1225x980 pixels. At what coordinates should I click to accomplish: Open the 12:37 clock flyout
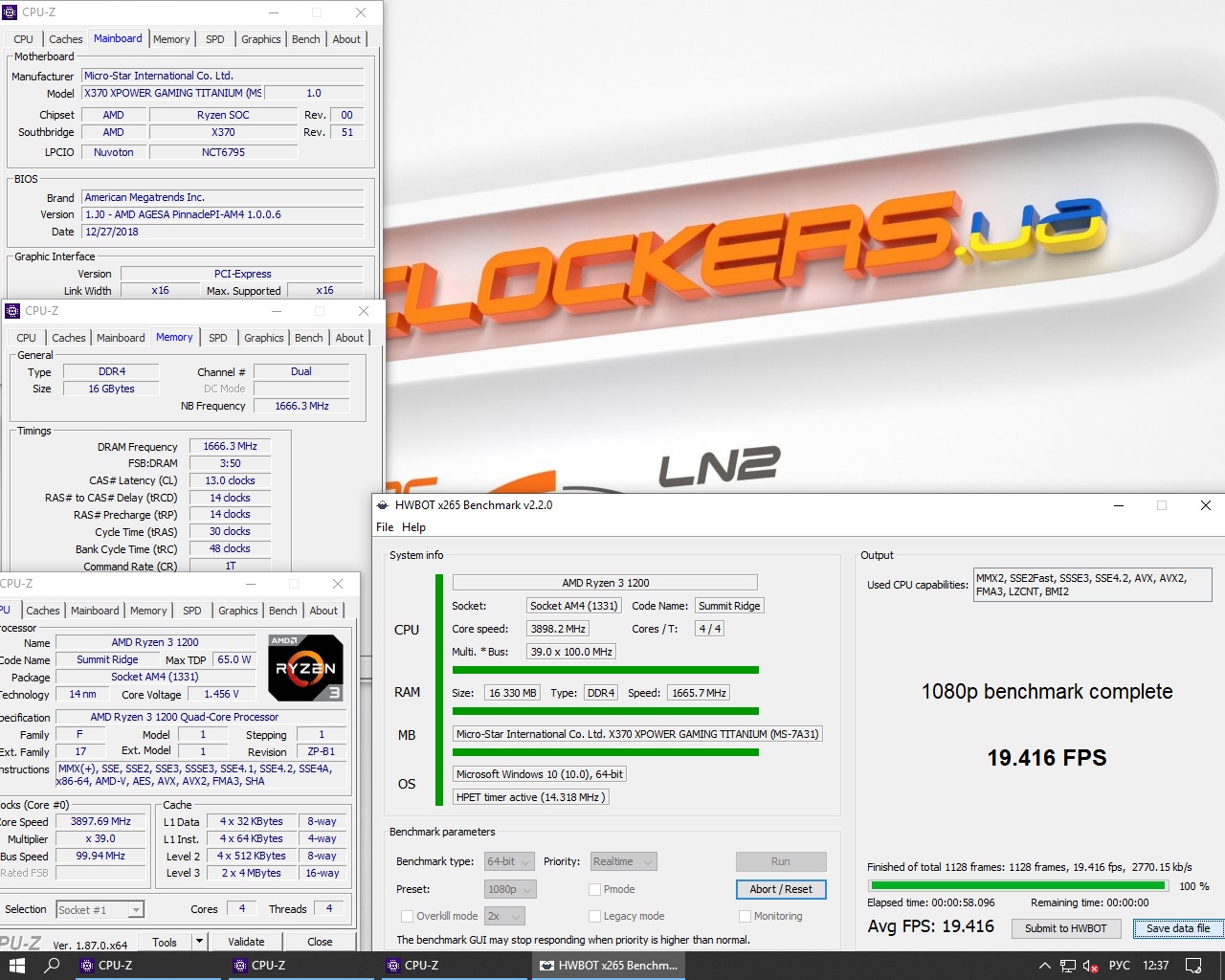point(1155,966)
